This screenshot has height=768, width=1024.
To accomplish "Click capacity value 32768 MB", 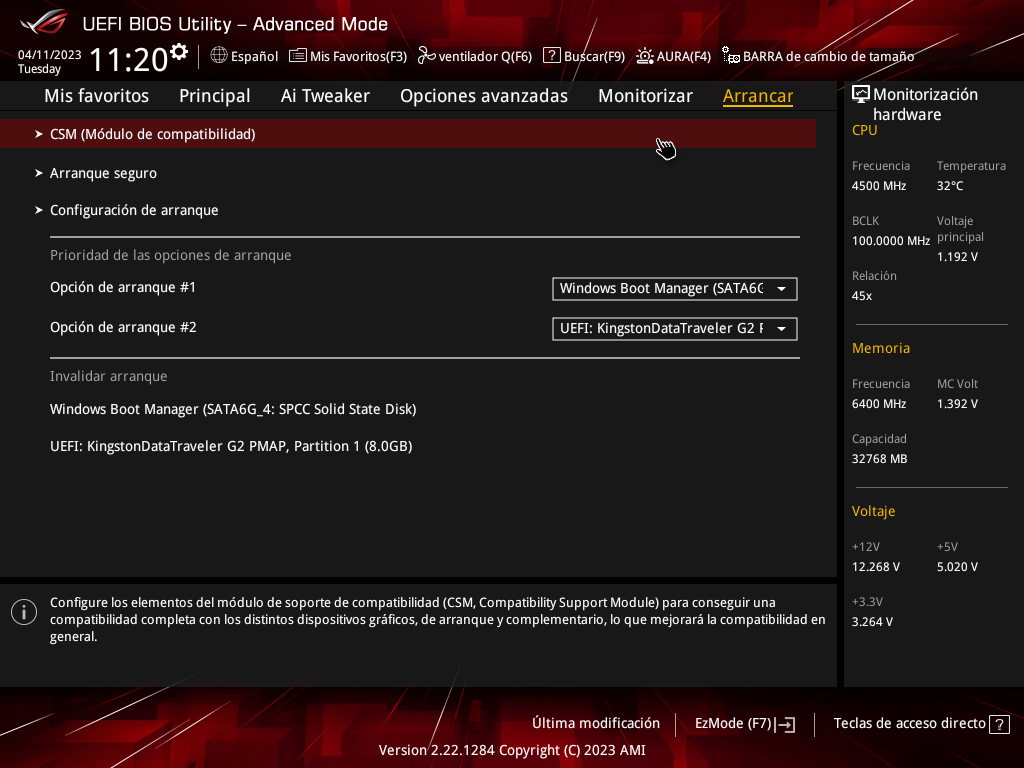I will click(880, 459).
